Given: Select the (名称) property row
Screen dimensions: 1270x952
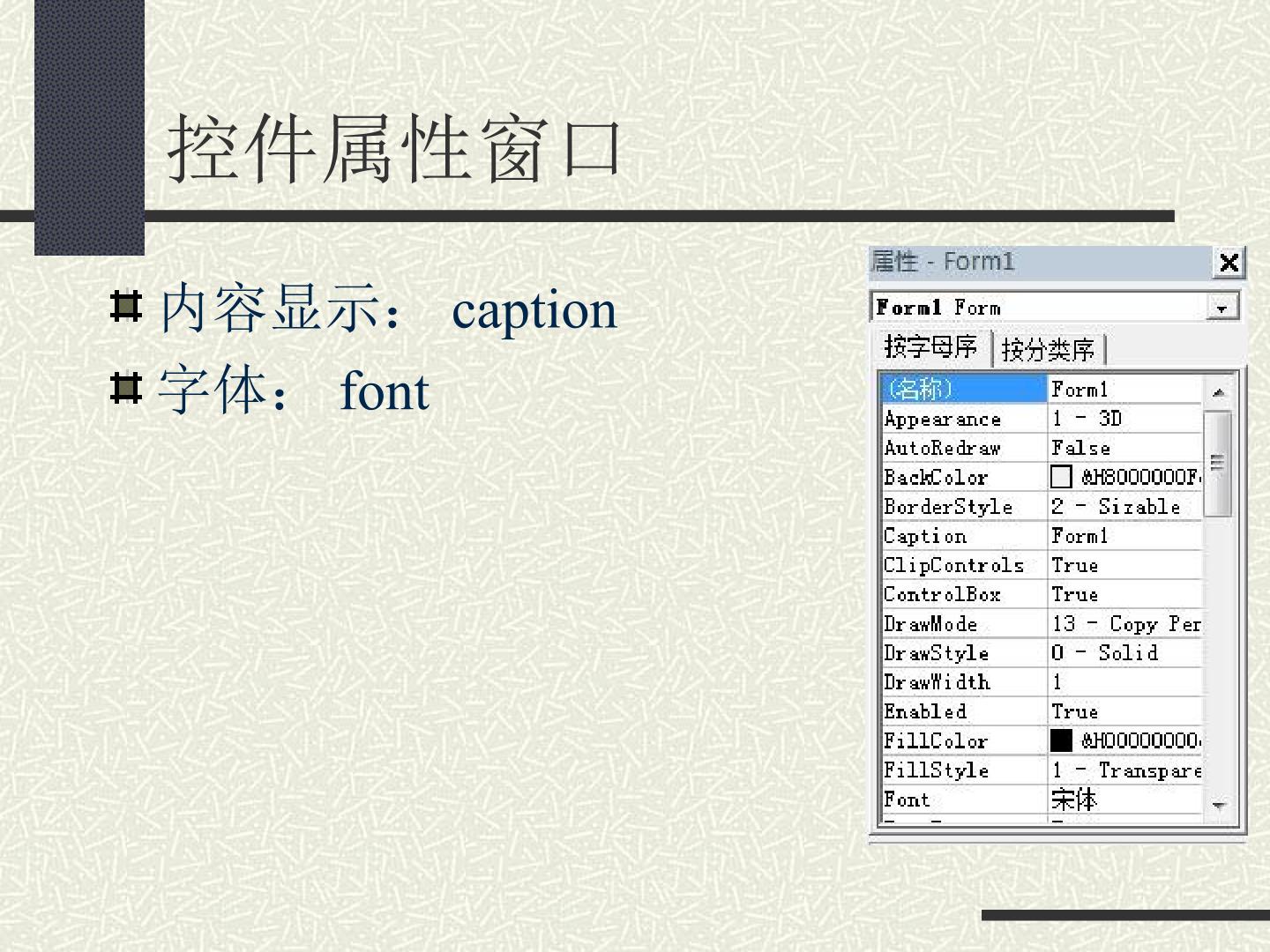Looking at the screenshot, I should coord(1042,389).
